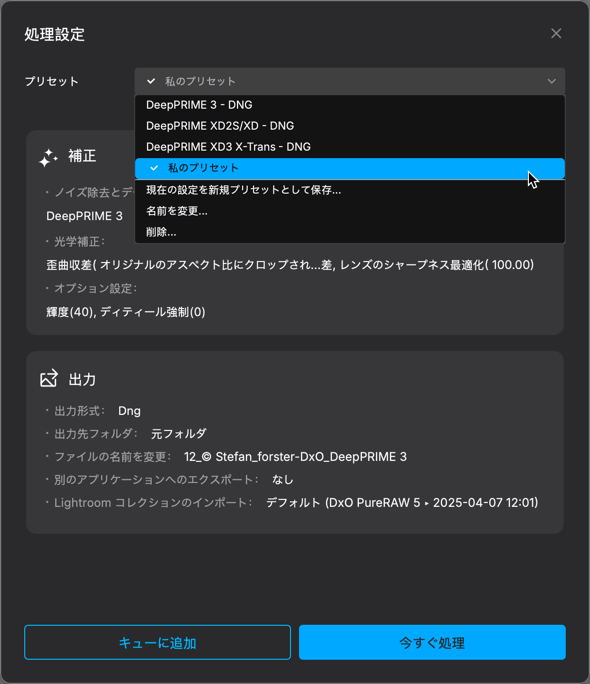Close the 処理設定 dialog
Image resolution: width=590 pixels, height=684 pixels.
[x=556, y=34]
